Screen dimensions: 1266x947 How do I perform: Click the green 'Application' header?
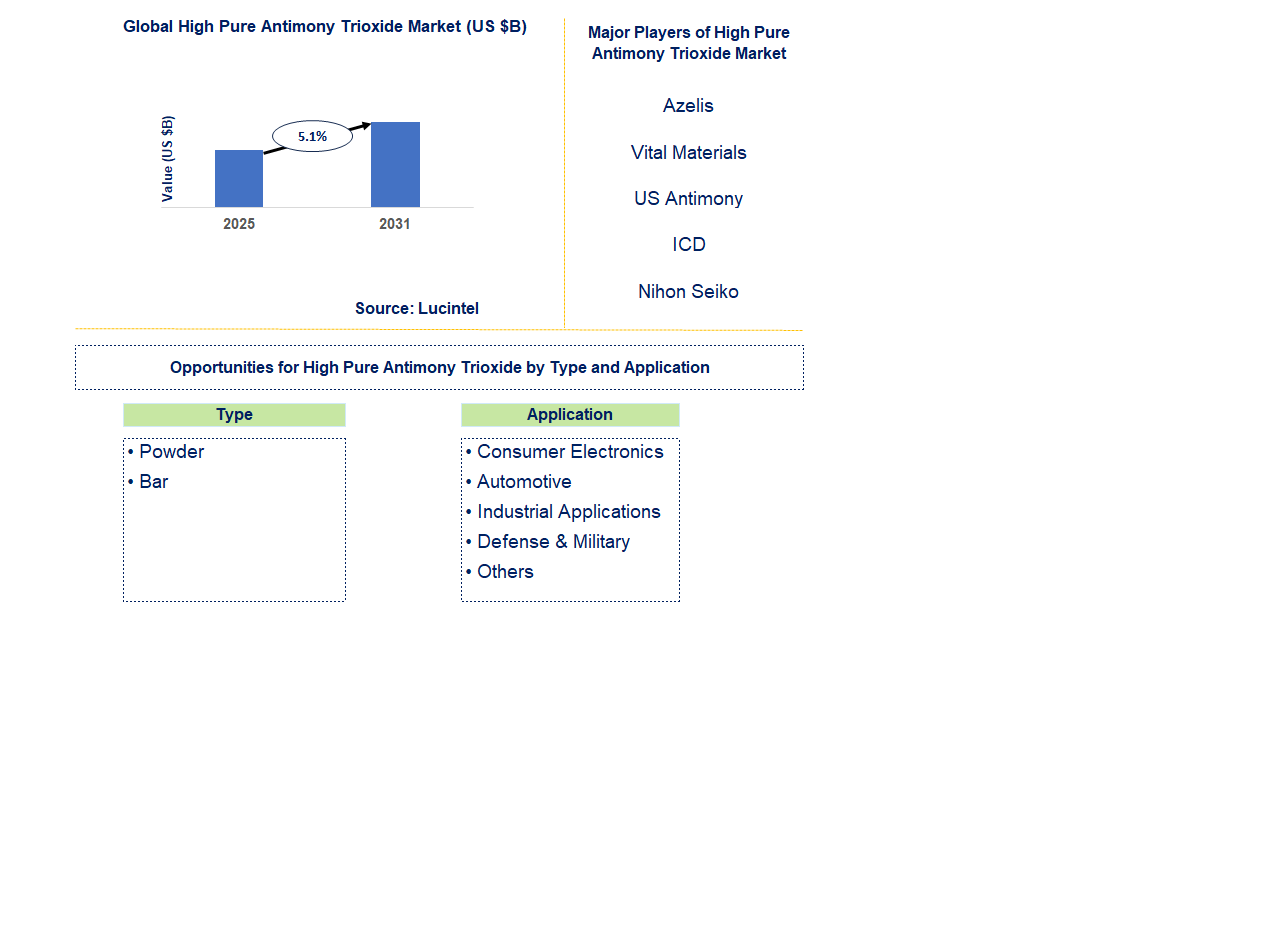point(570,415)
